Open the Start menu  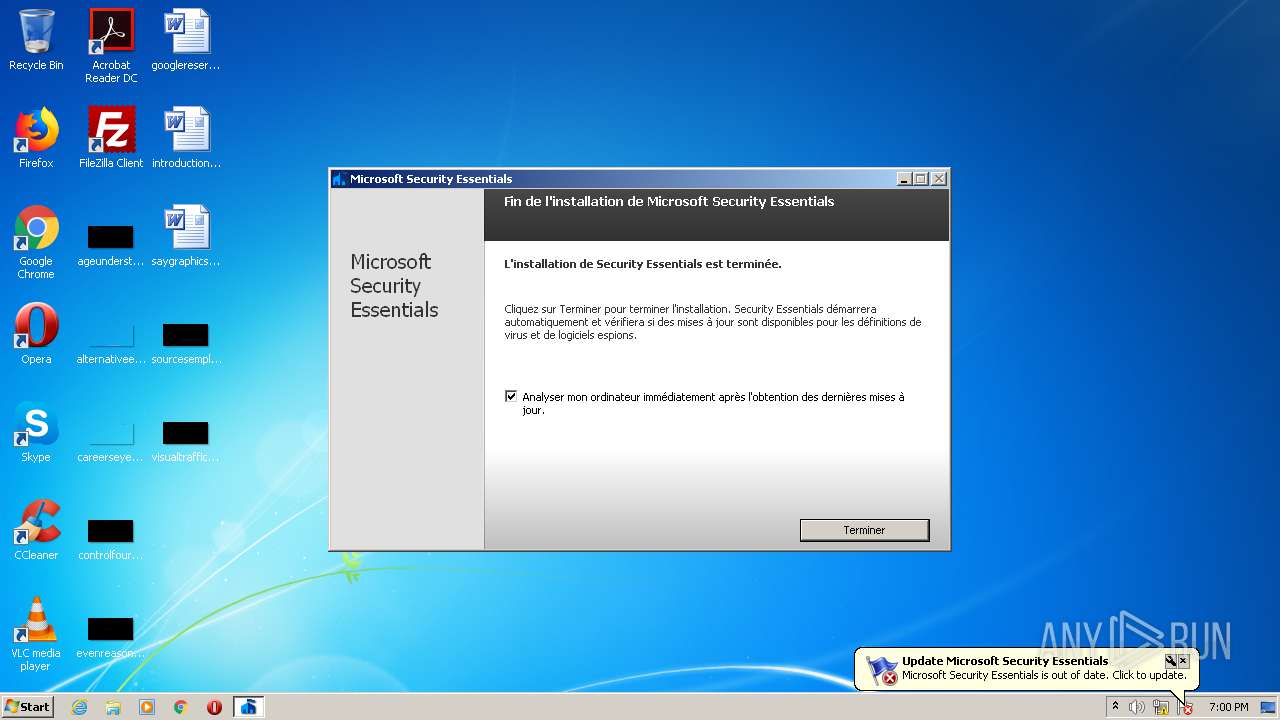[27, 706]
